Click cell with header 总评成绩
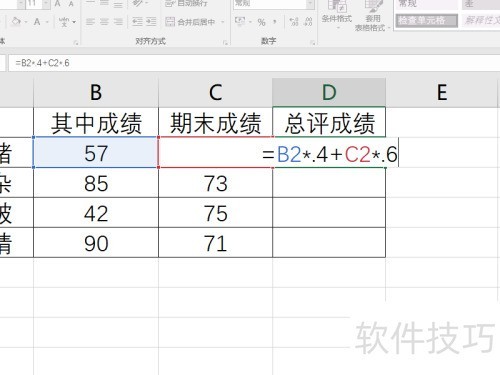 [329, 123]
